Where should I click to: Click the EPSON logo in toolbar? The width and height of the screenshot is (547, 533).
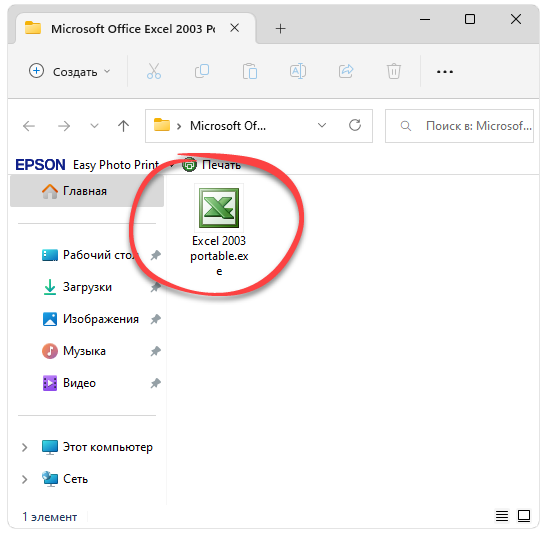(40, 165)
